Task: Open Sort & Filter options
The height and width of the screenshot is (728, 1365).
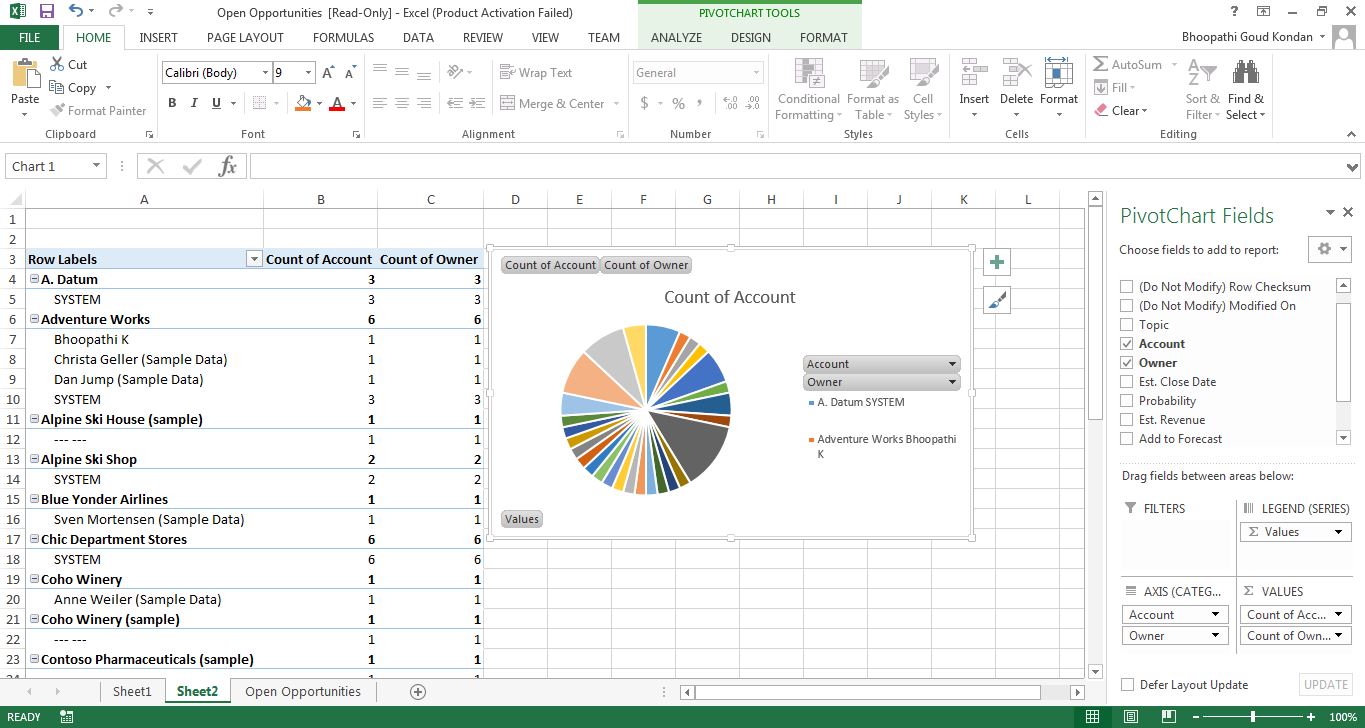Action: tap(1202, 90)
